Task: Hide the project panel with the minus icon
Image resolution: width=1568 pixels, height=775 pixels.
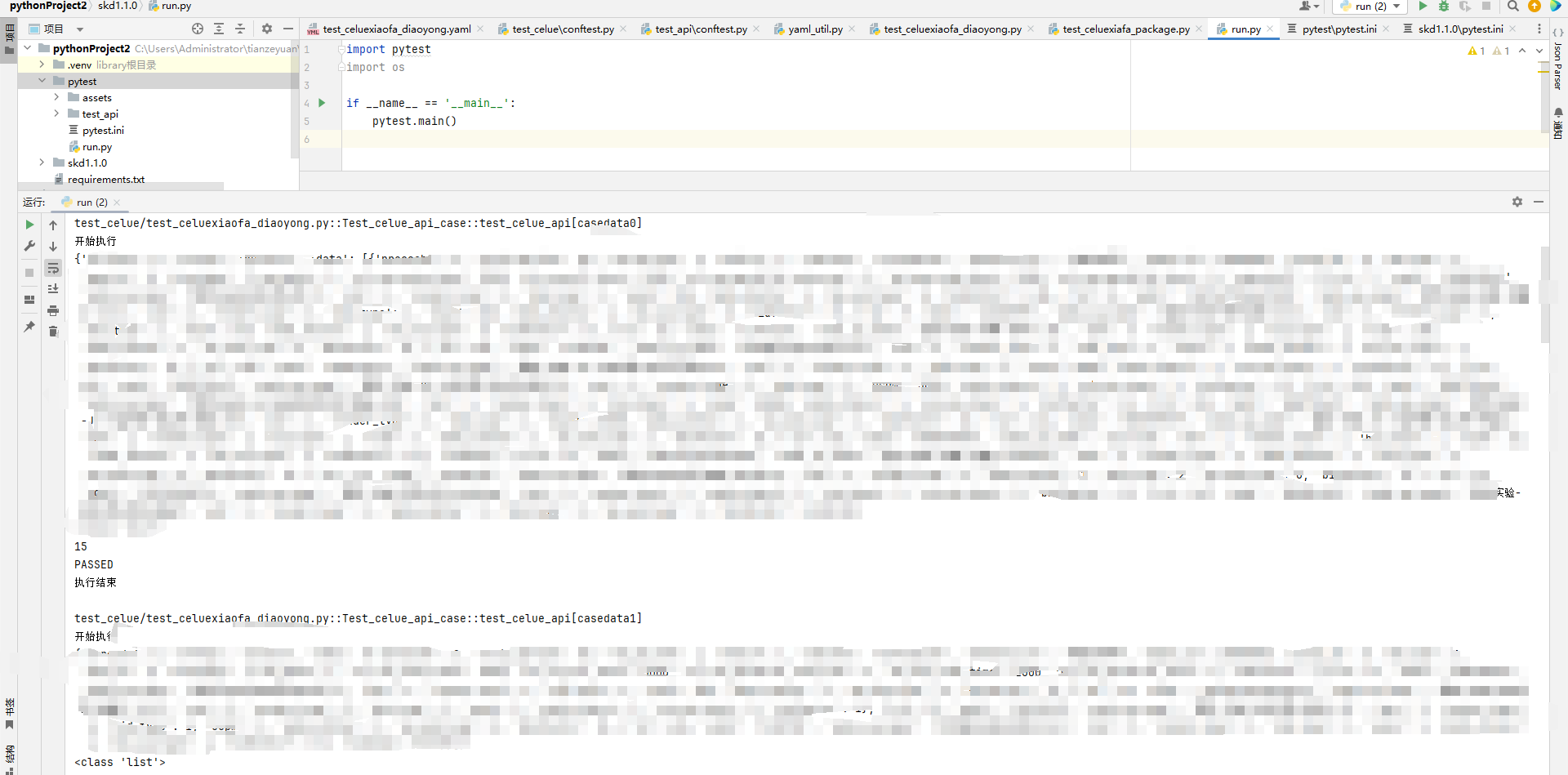Action: pyautogui.click(x=288, y=29)
